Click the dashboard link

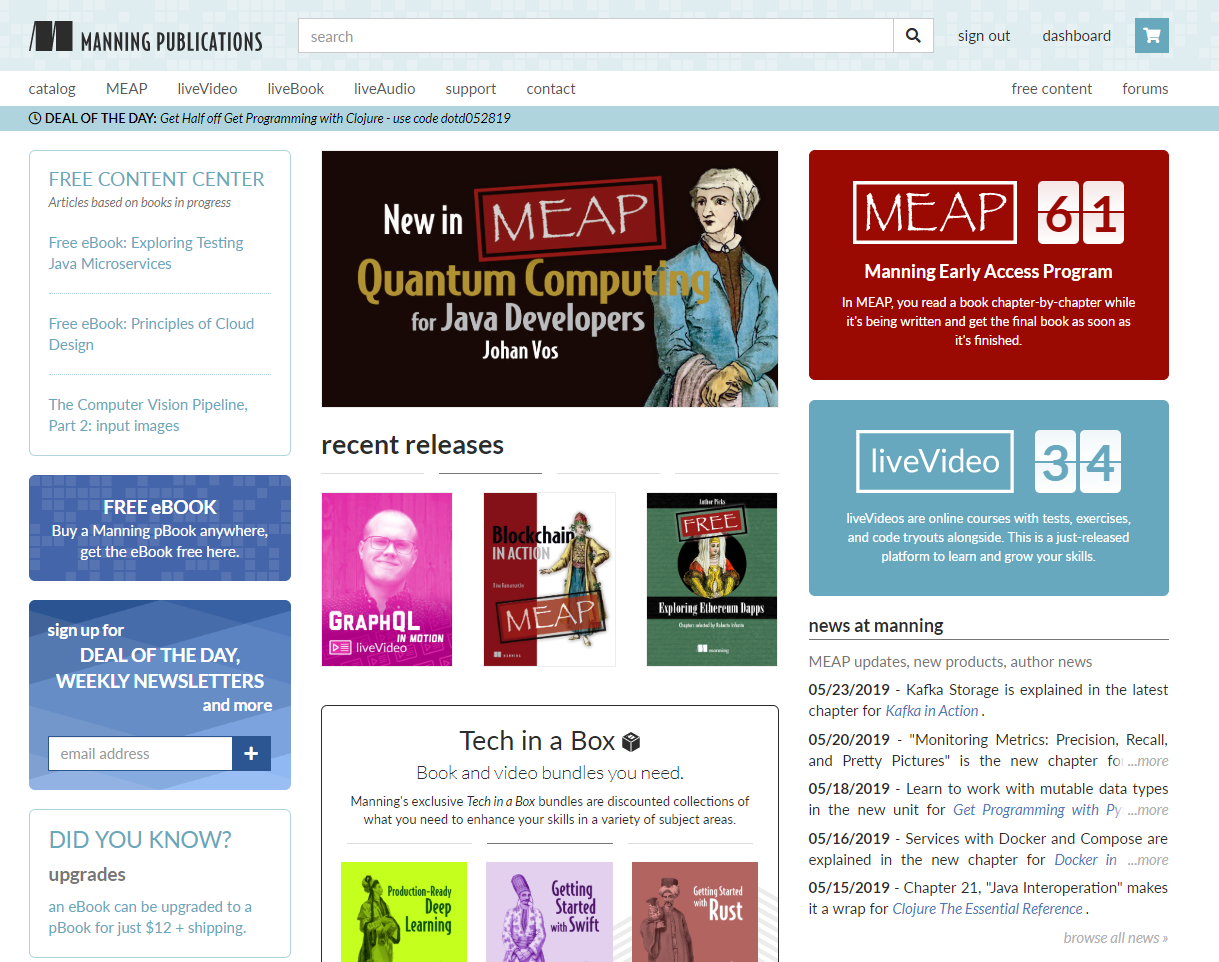(x=1076, y=35)
